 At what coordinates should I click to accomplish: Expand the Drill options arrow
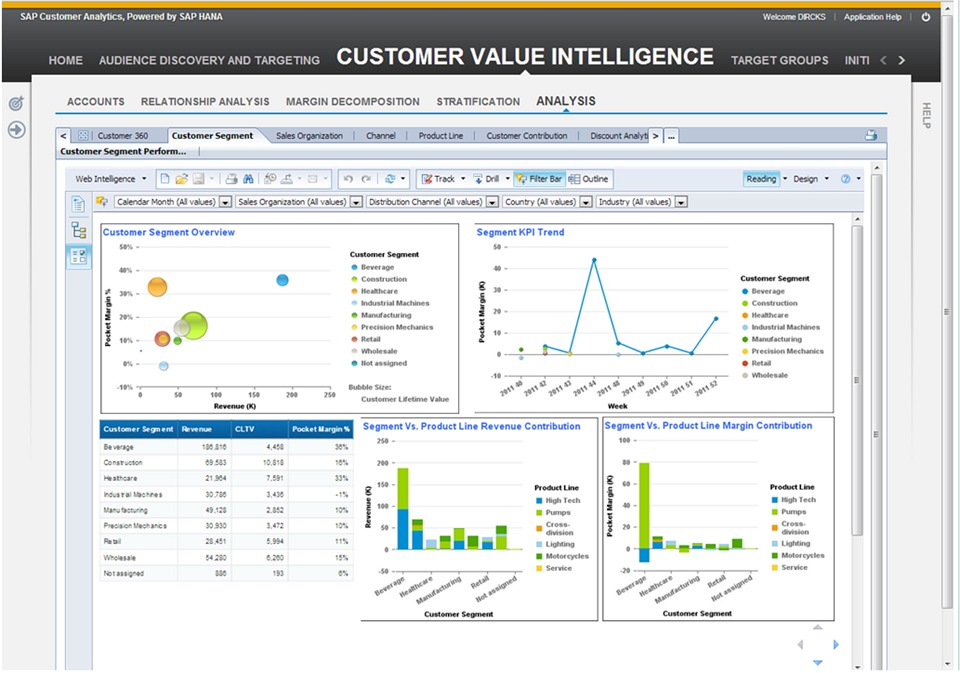tap(508, 179)
